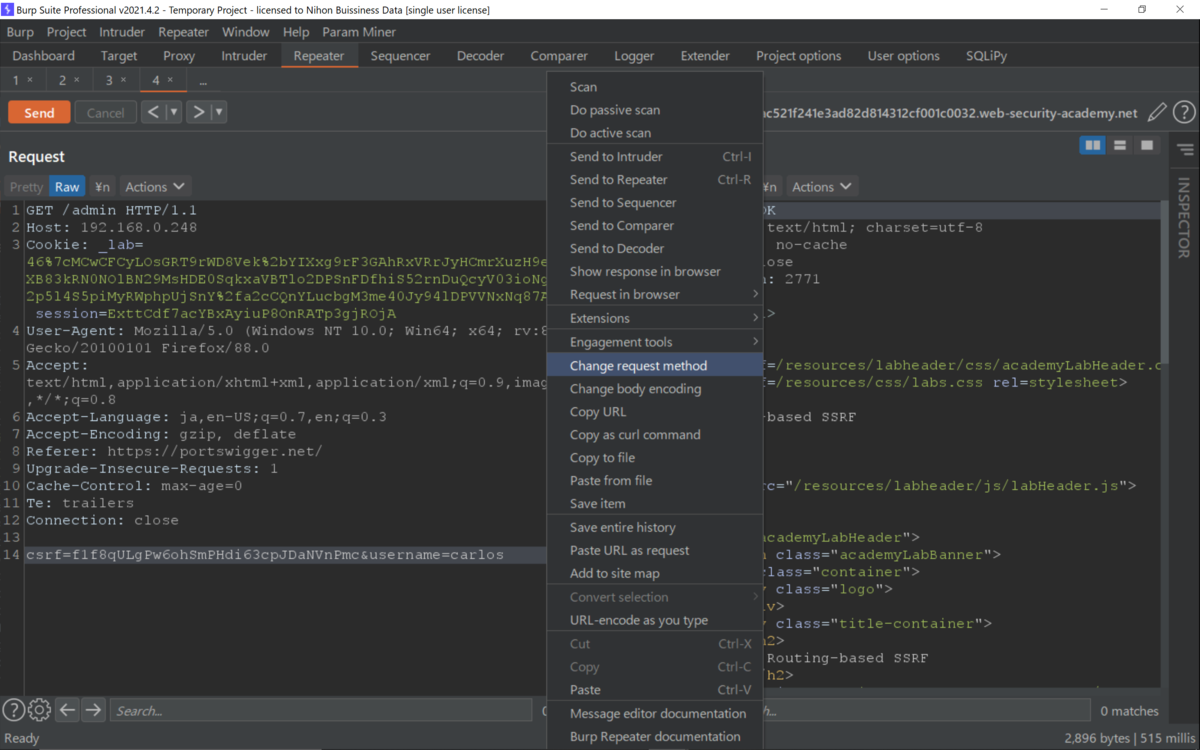This screenshot has height=750, width=1200.
Task: Select Save item
Action: click(655, 503)
